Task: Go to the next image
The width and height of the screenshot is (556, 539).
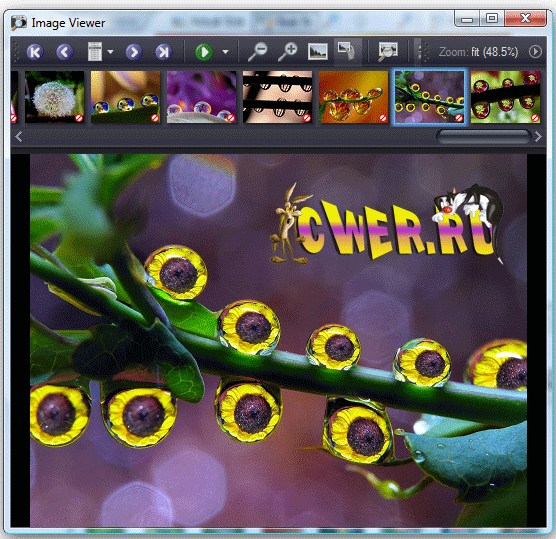Action: (134, 52)
